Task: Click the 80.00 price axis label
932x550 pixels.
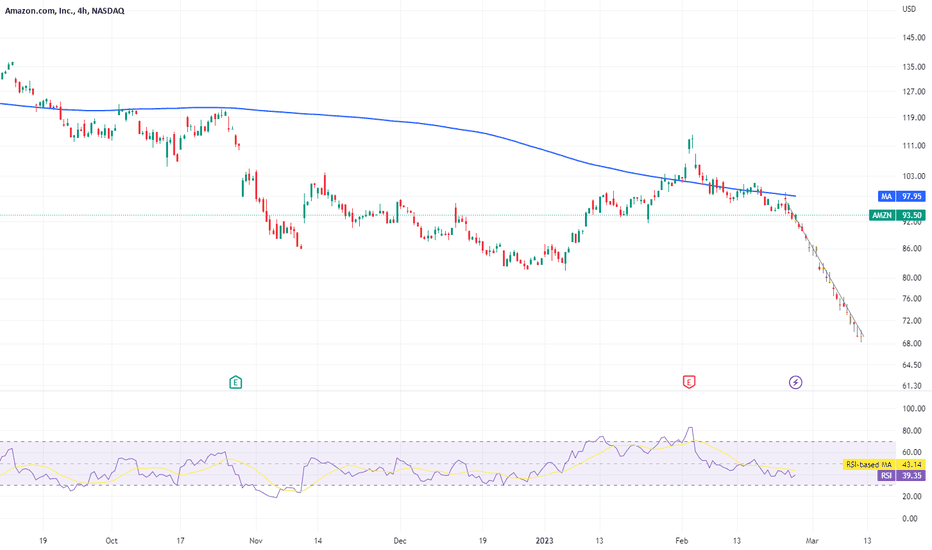Action: tap(912, 278)
